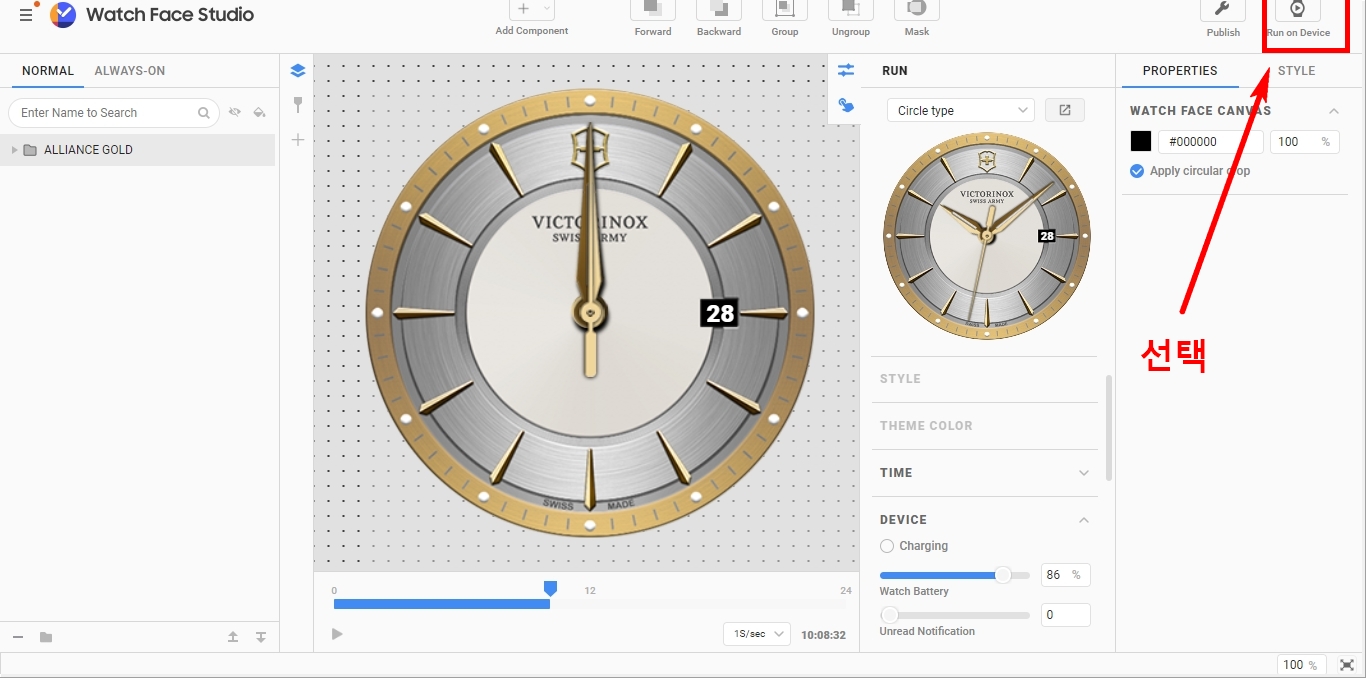1366x678 pixels.
Task: Open the layers panel icon
Action: pos(297,71)
